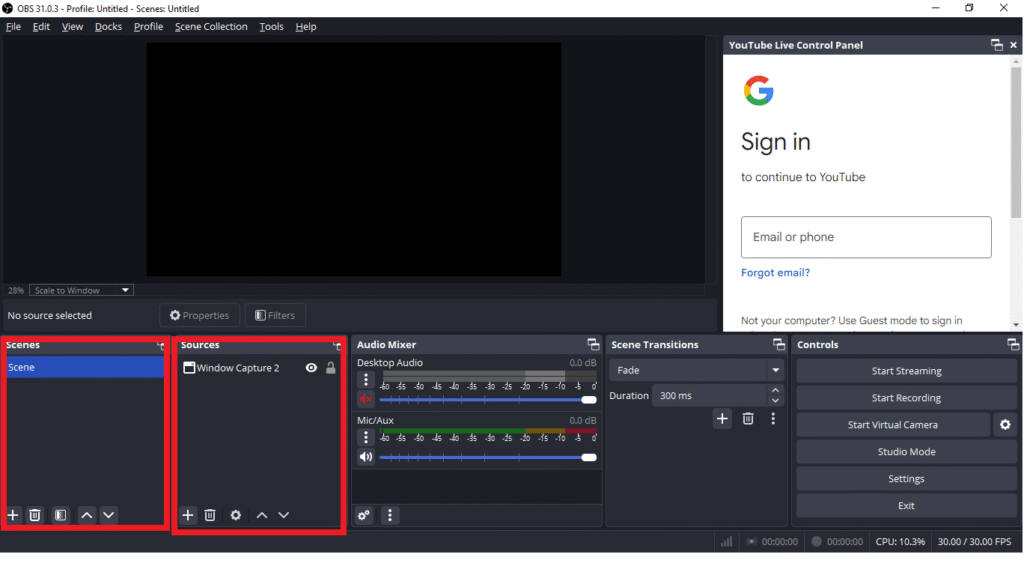Click the CPU: 10.3% status text
Screen dimensions: 1024x575
point(900,542)
